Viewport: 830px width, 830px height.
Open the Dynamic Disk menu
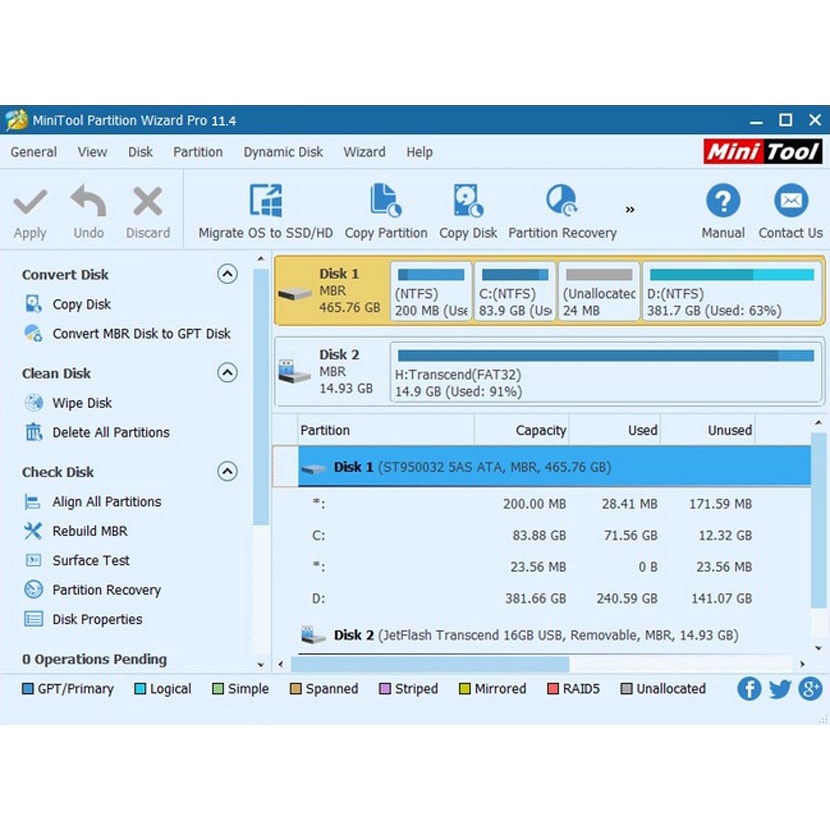click(x=283, y=152)
